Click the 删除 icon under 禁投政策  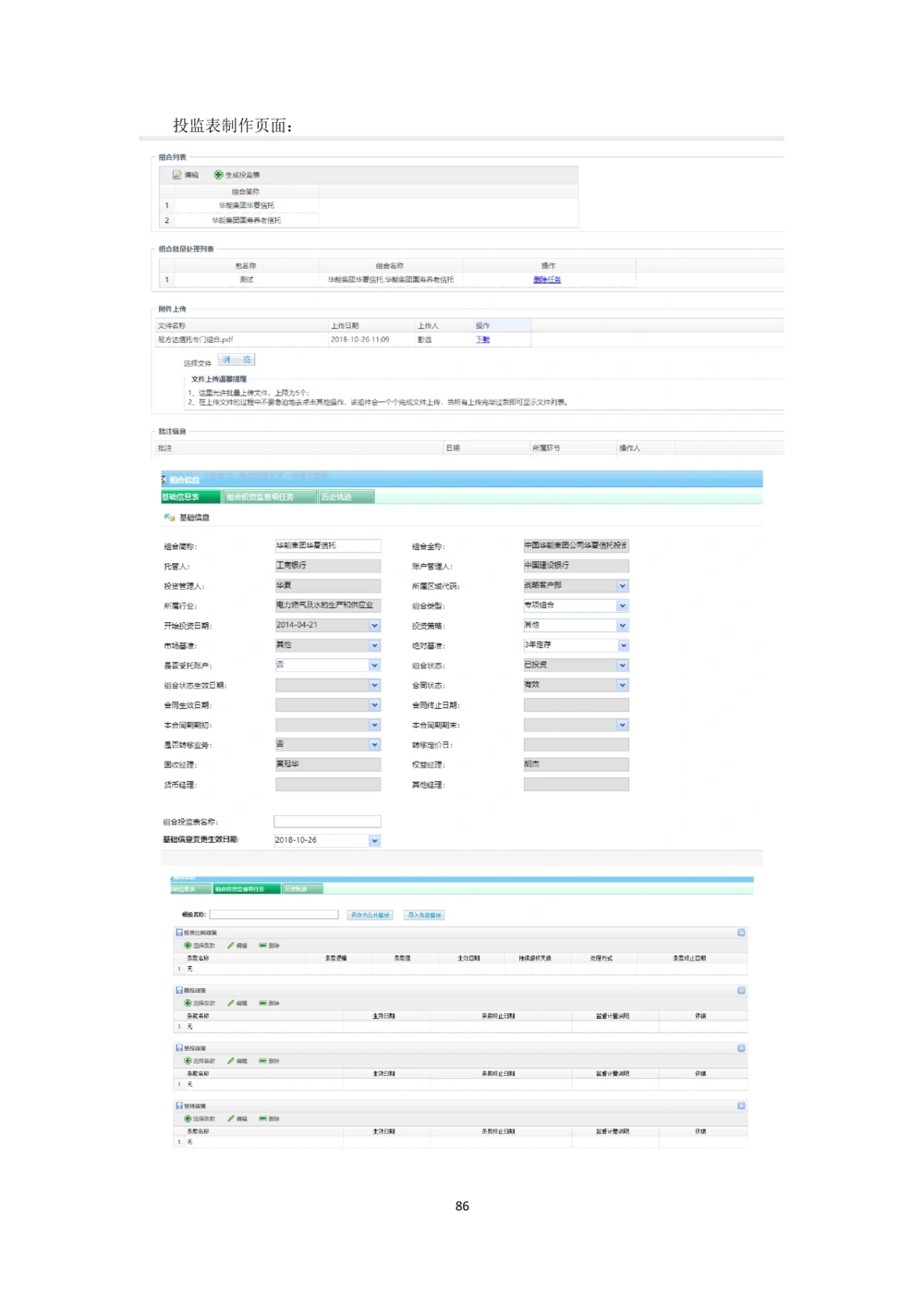click(x=263, y=1061)
